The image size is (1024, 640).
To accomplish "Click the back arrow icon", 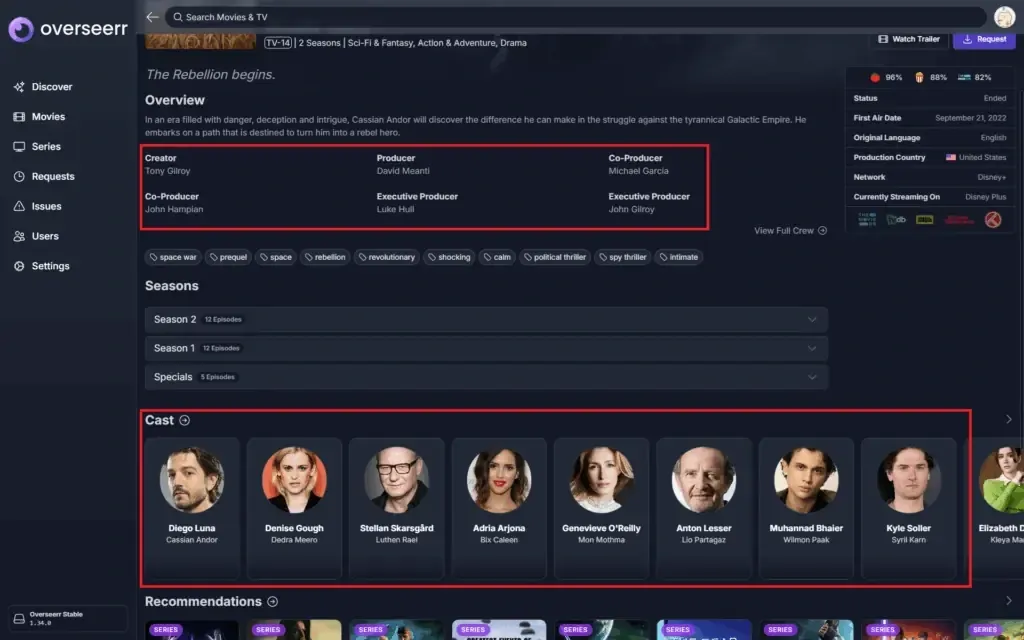I will pos(152,17).
